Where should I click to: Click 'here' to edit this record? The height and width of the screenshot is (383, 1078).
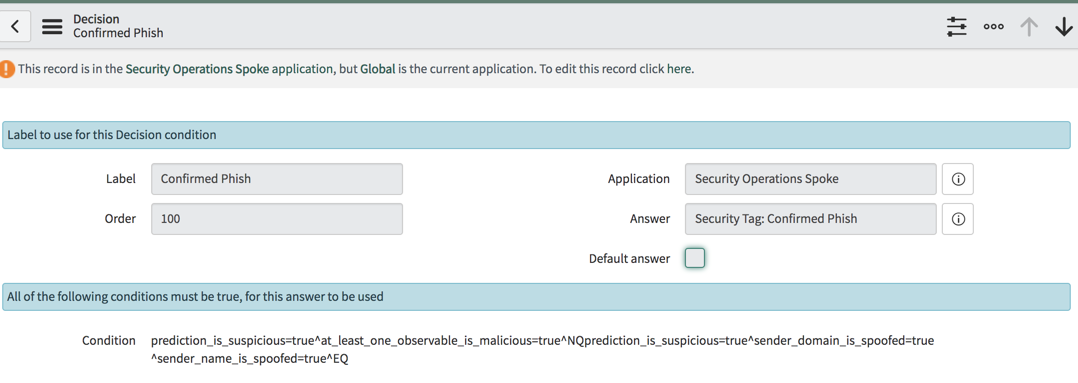tap(679, 69)
